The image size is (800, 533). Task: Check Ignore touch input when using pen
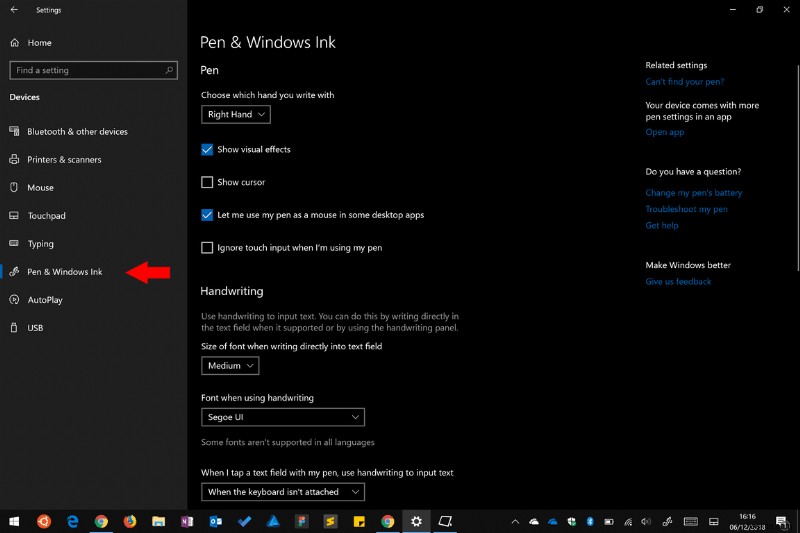tap(207, 248)
